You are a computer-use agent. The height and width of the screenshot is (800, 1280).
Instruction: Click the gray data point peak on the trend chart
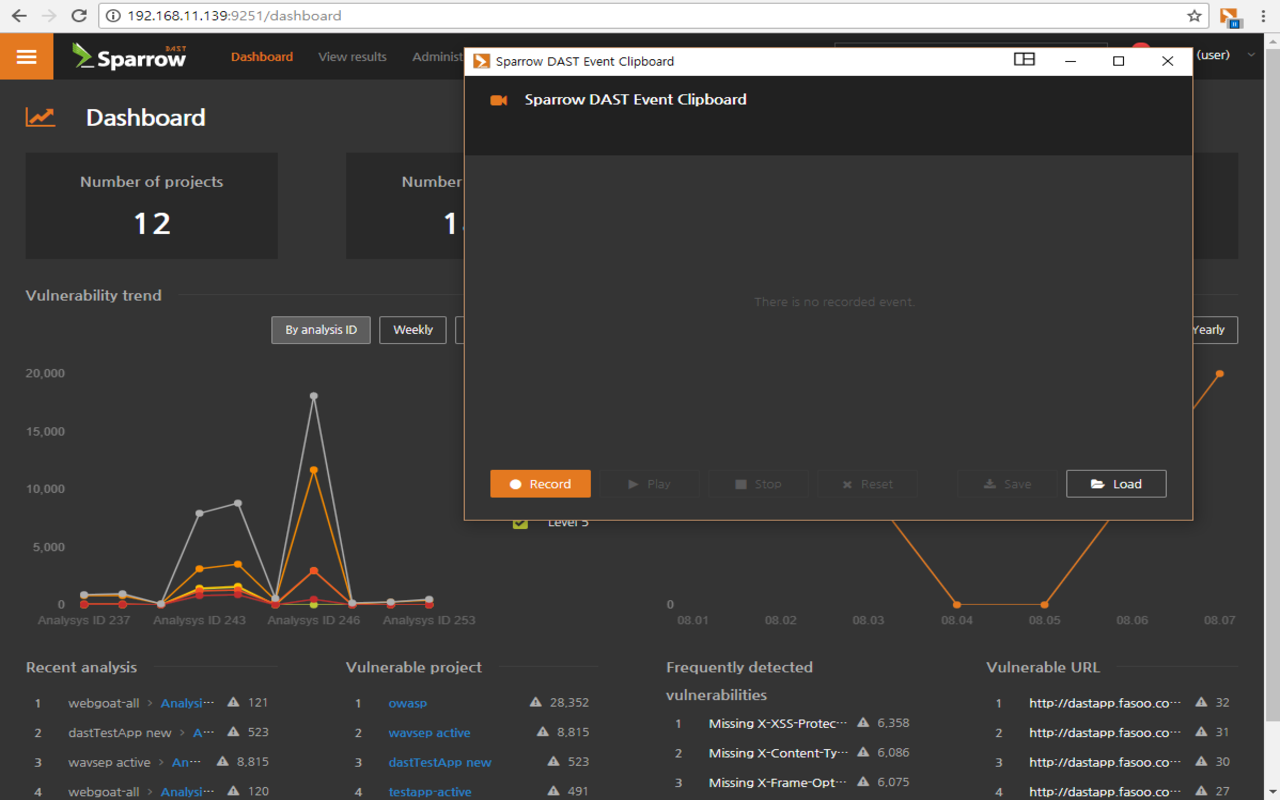click(x=314, y=396)
